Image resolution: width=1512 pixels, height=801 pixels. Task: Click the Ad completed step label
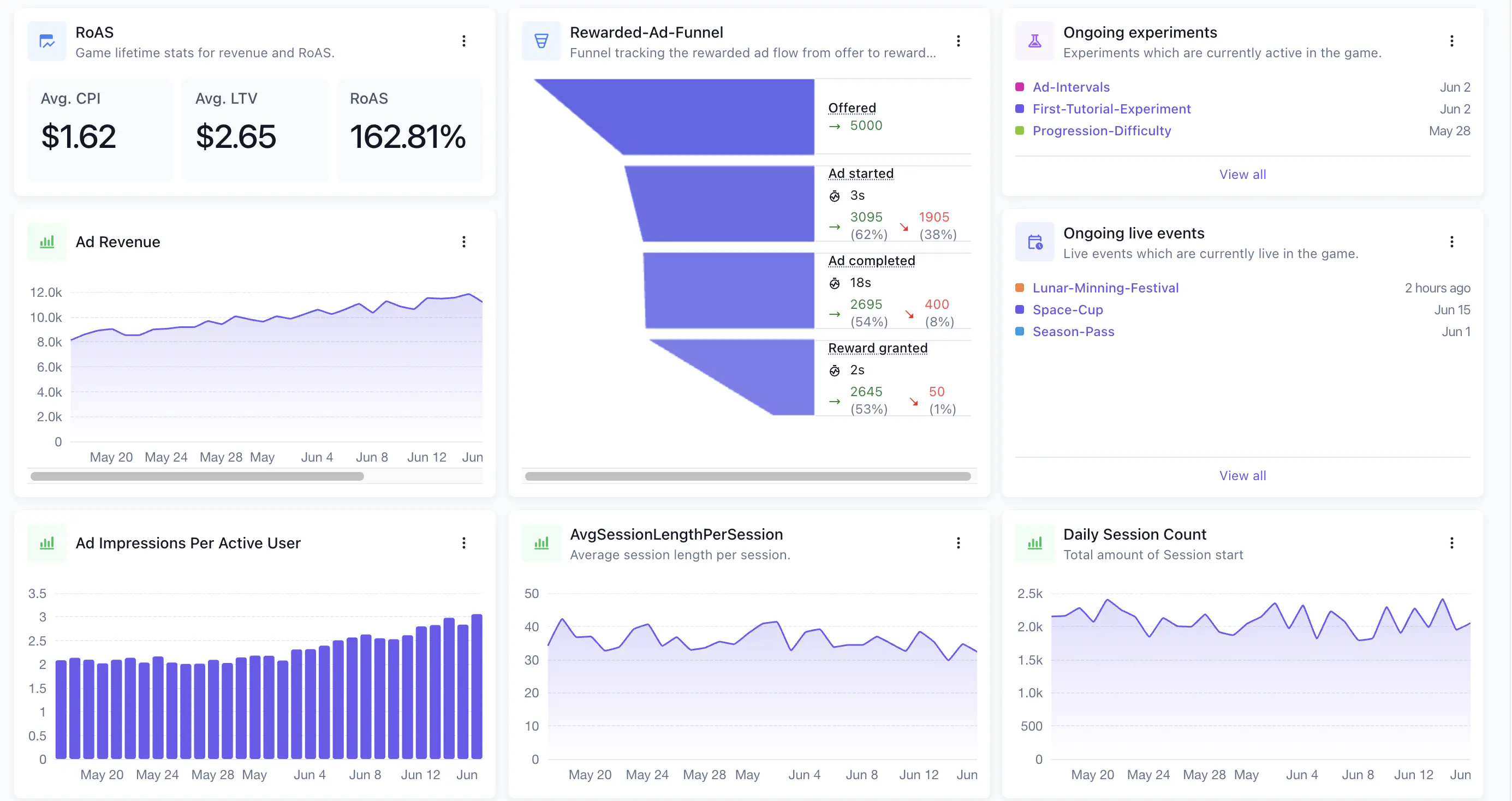(871, 261)
